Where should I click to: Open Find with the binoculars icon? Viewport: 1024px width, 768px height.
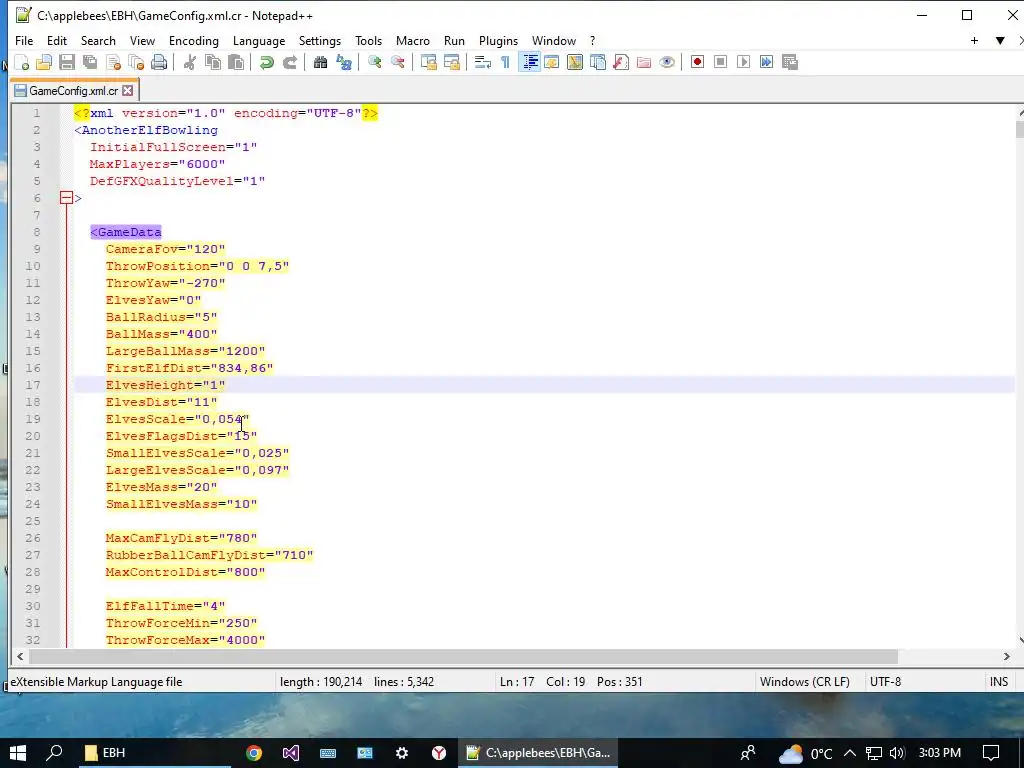click(320, 62)
